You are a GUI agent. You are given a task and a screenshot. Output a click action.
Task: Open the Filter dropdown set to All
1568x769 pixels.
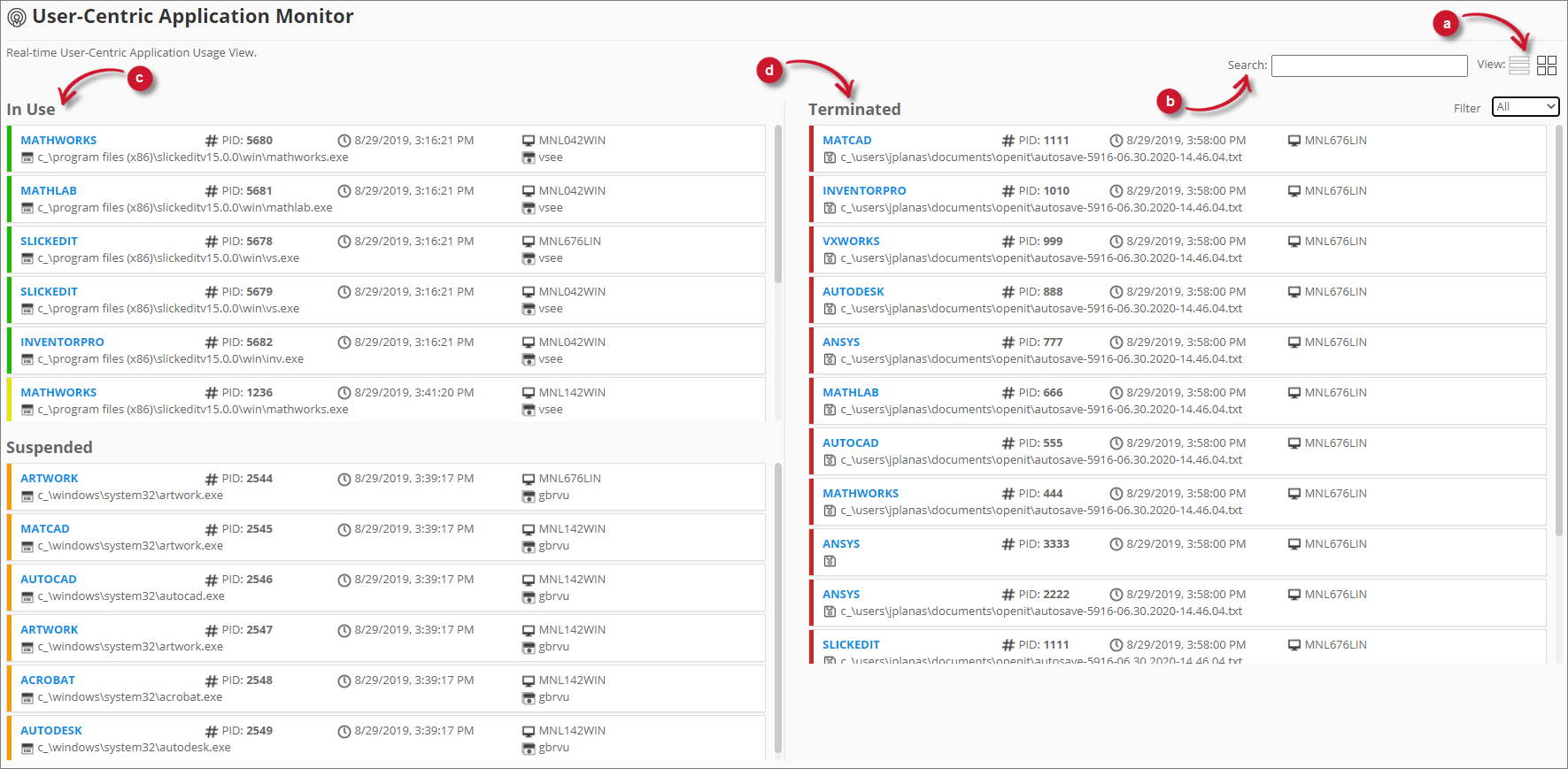click(x=1526, y=107)
